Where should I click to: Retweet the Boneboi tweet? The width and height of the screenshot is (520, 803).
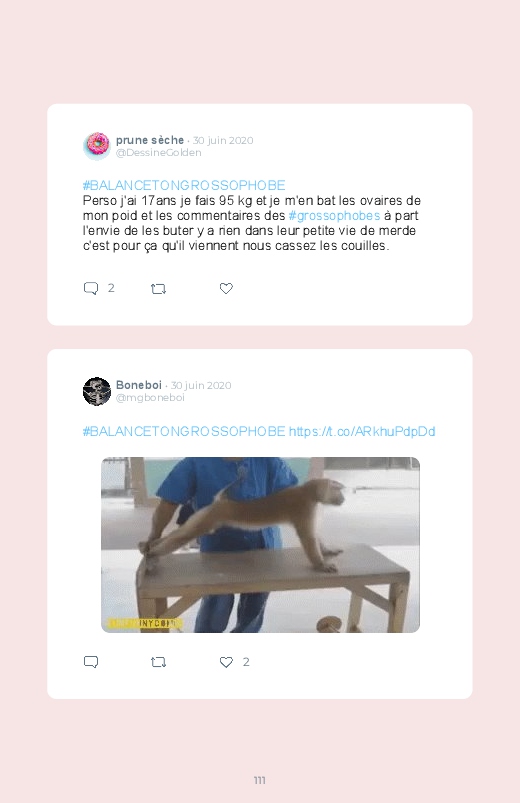click(158, 662)
